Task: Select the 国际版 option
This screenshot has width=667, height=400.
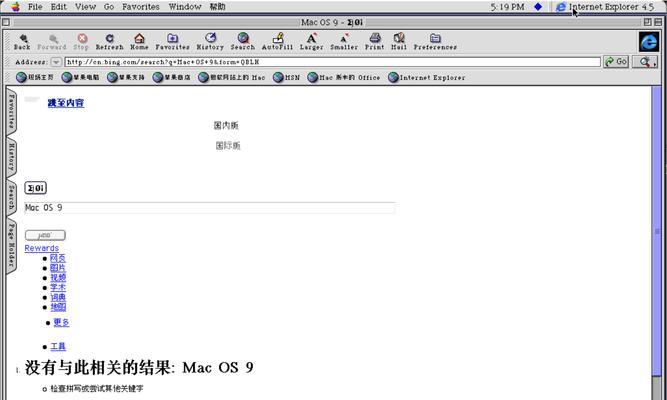Action: (x=228, y=146)
